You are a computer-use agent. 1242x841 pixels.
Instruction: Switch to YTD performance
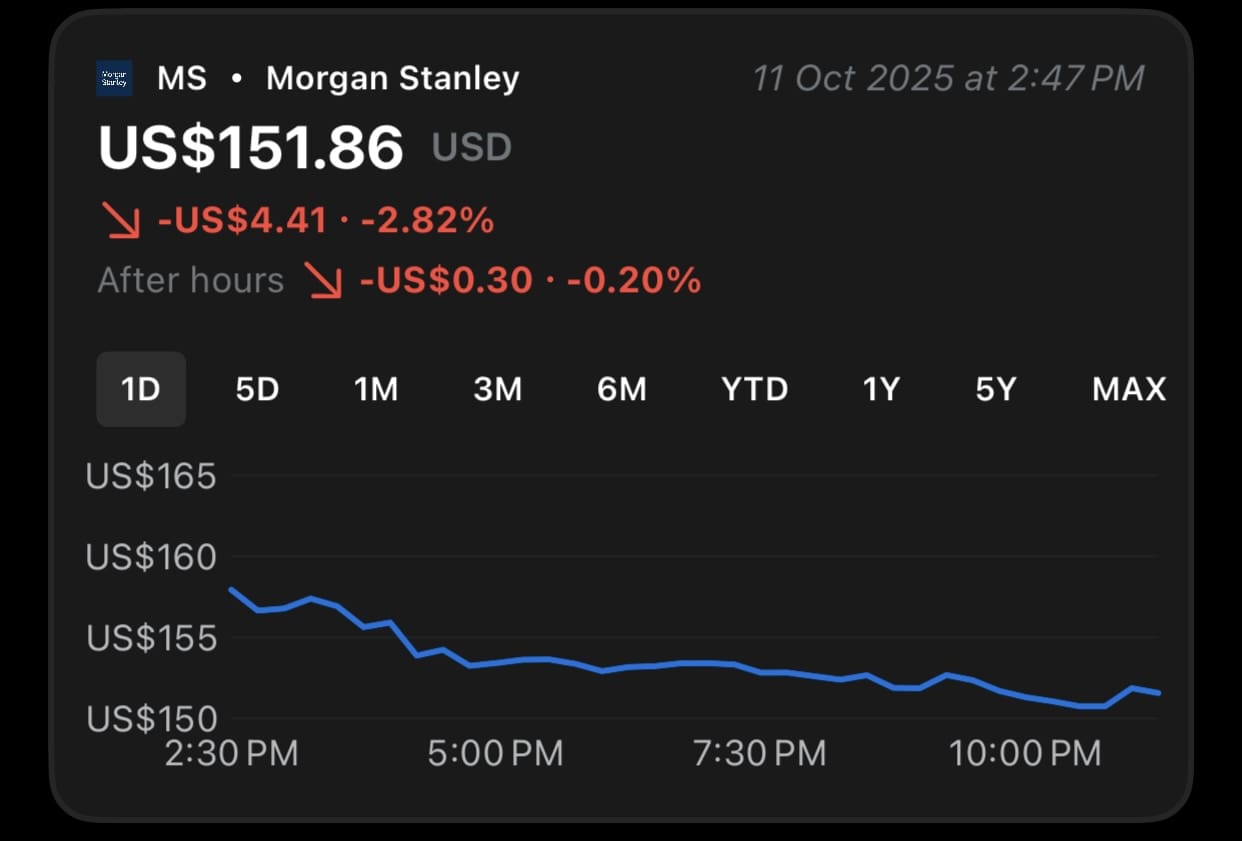point(755,389)
